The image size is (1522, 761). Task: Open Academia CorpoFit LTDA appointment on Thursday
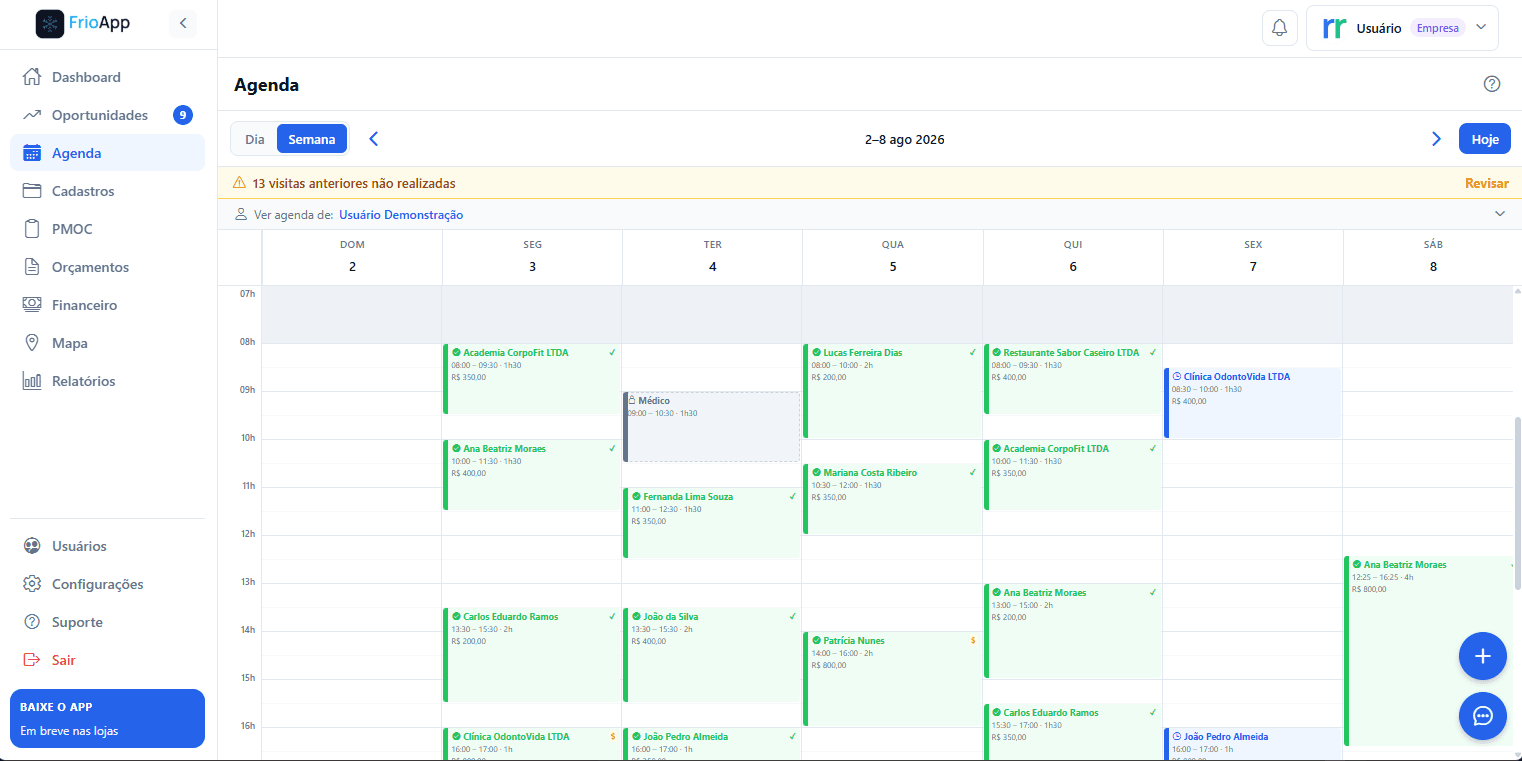pyautogui.click(x=1073, y=475)
